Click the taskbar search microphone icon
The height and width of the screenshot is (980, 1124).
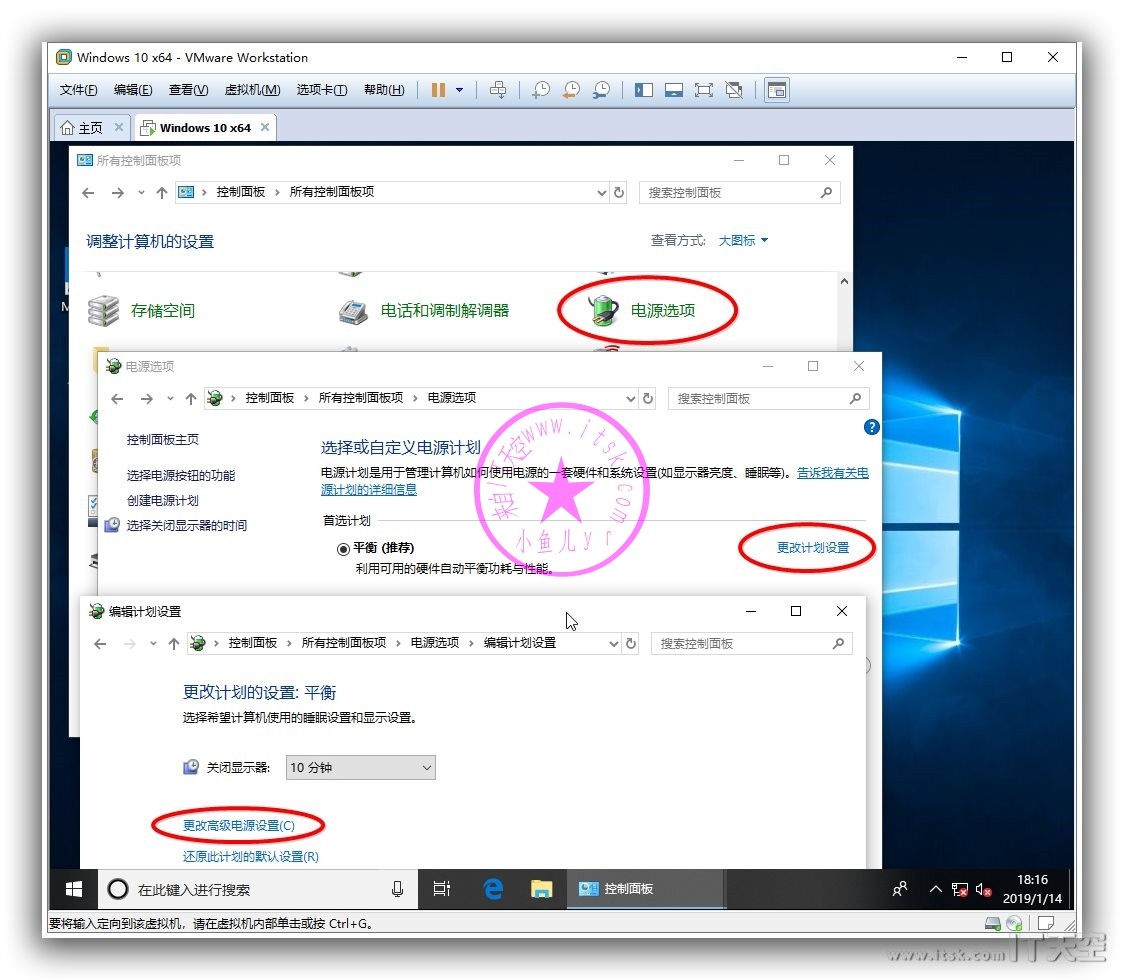(x=398, y=890)
